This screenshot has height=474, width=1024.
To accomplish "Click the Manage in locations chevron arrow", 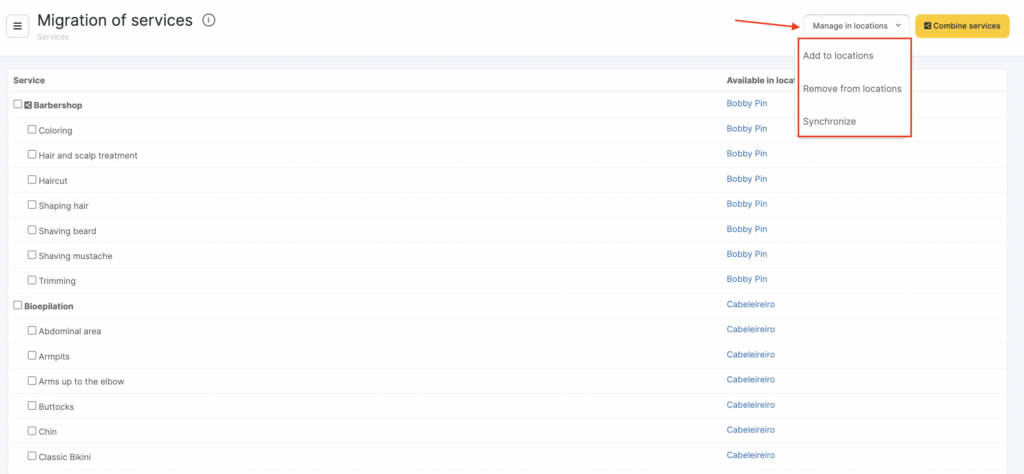I will [x=898, y=26].
